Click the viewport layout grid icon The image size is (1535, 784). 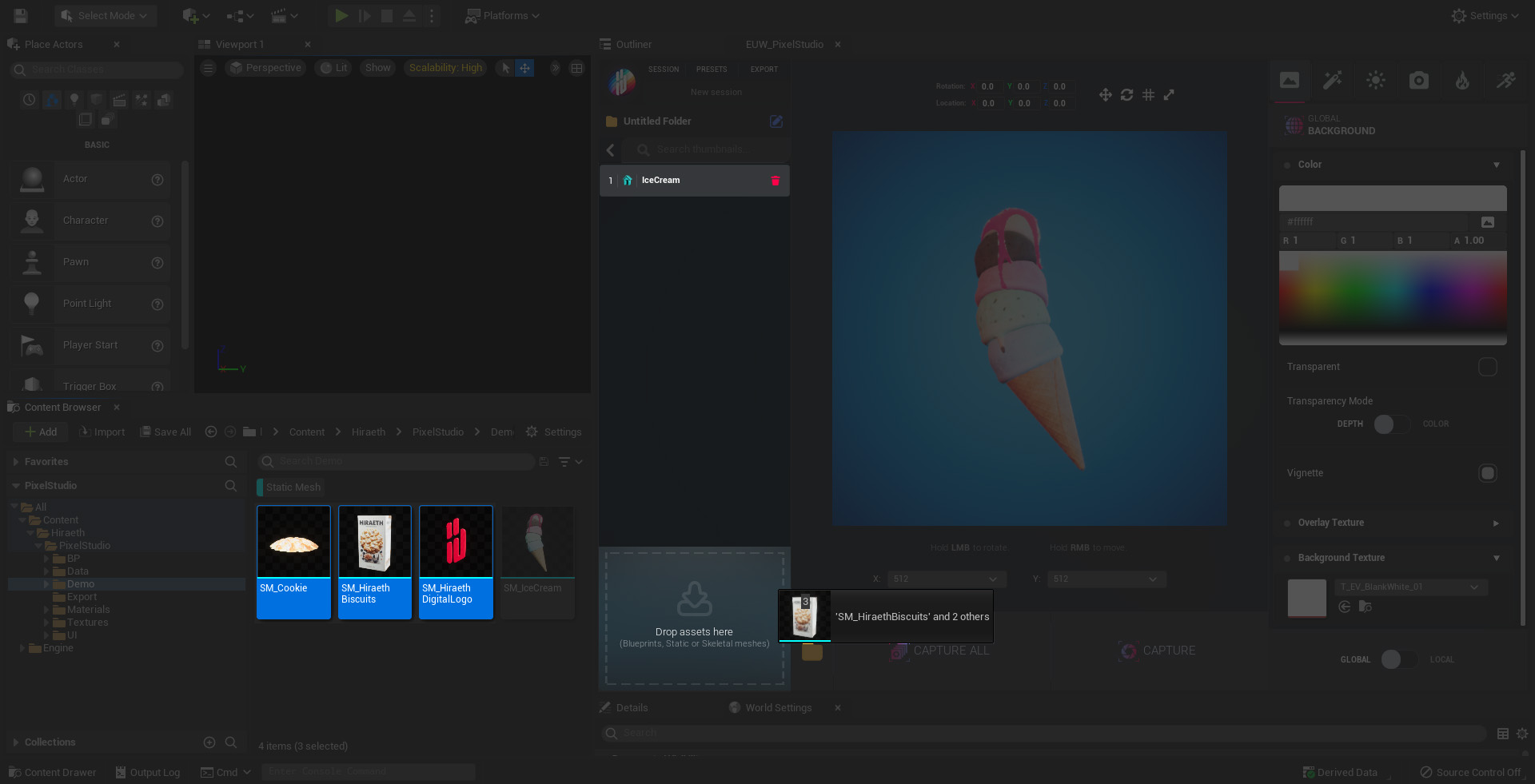(576, 68)
